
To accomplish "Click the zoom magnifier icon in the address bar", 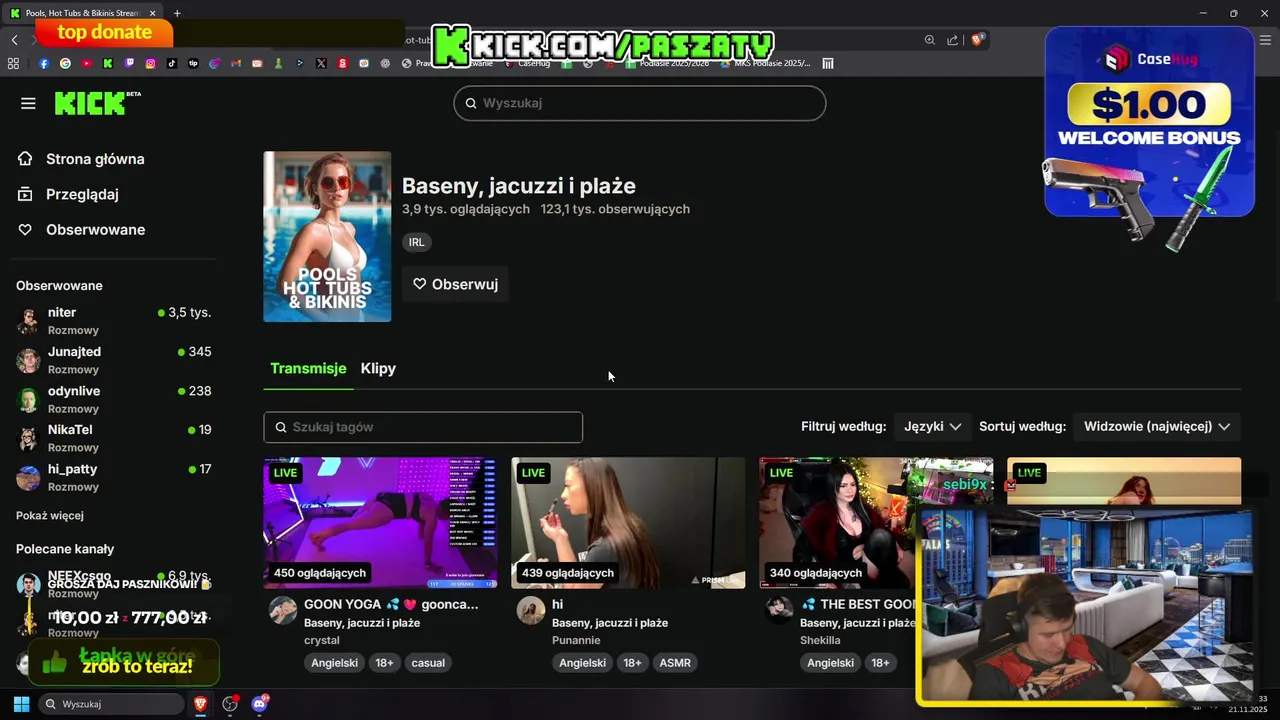I will pyautogui.click(x=930, y=40).
